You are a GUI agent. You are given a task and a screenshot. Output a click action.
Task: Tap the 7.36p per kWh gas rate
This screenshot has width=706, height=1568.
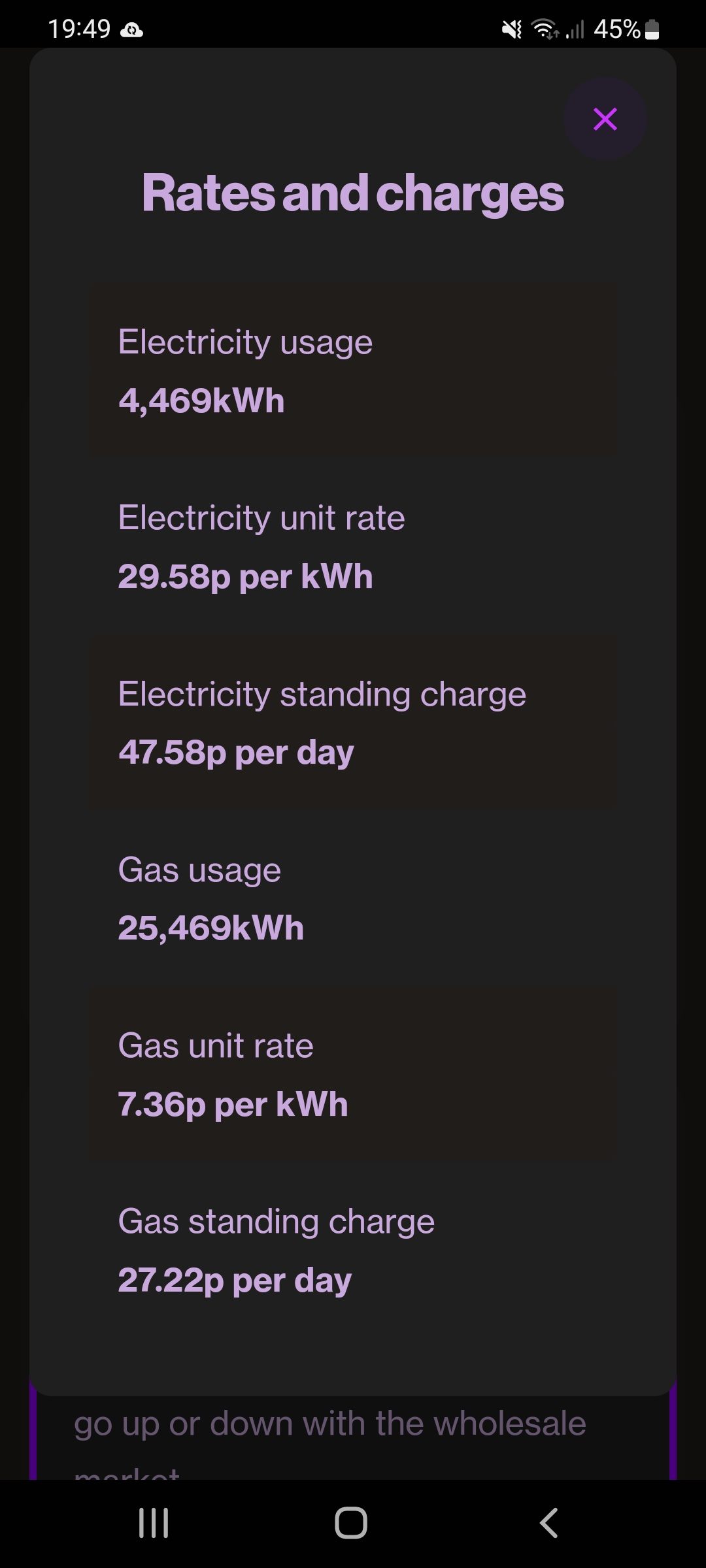(233, 1104)
